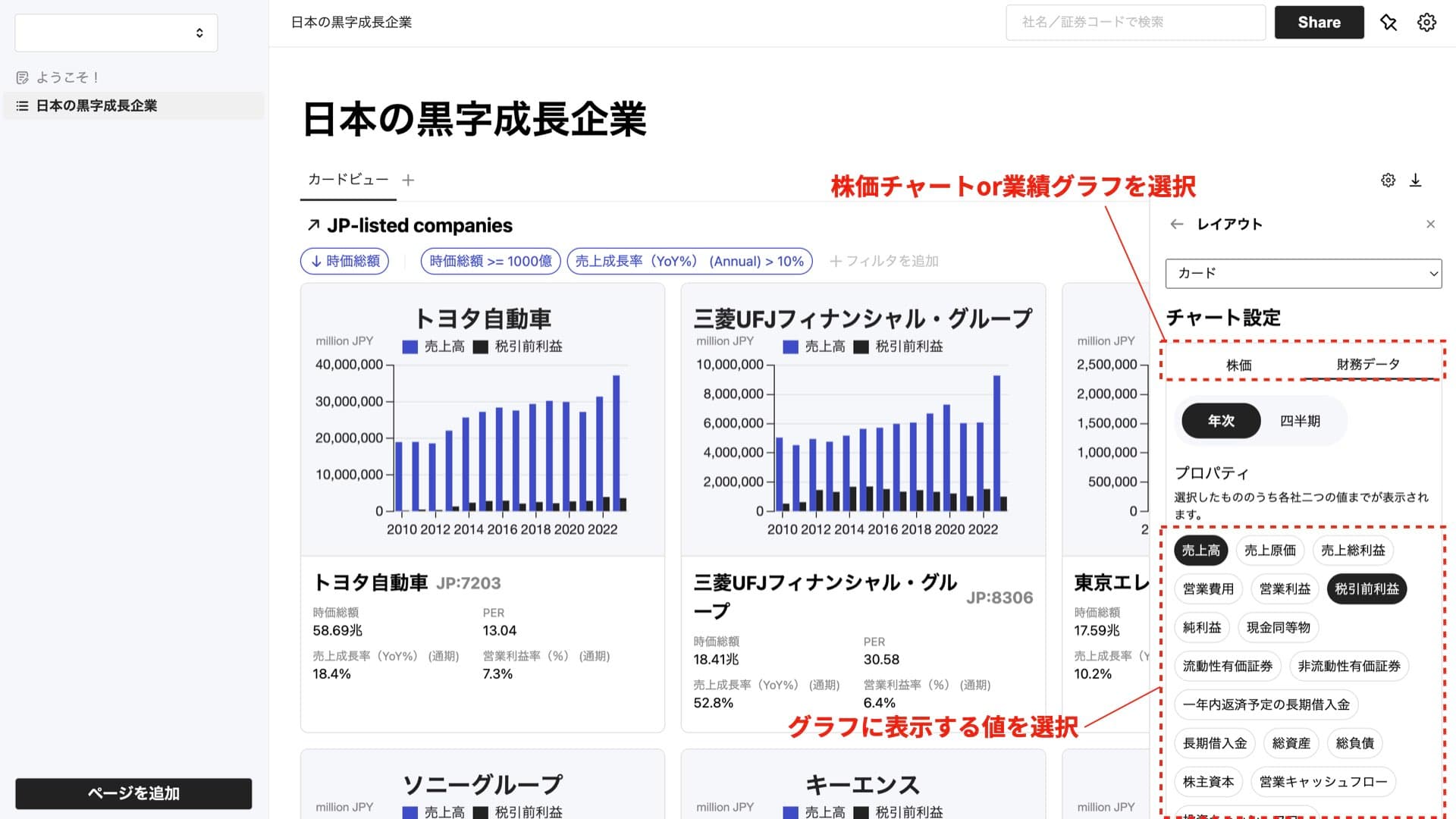Click the 社名／証券コードで検索 search field

(x=1135, y=22)
